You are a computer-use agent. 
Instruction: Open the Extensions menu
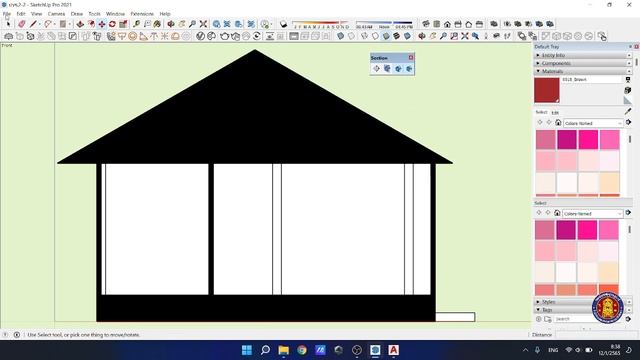(142, 13)
